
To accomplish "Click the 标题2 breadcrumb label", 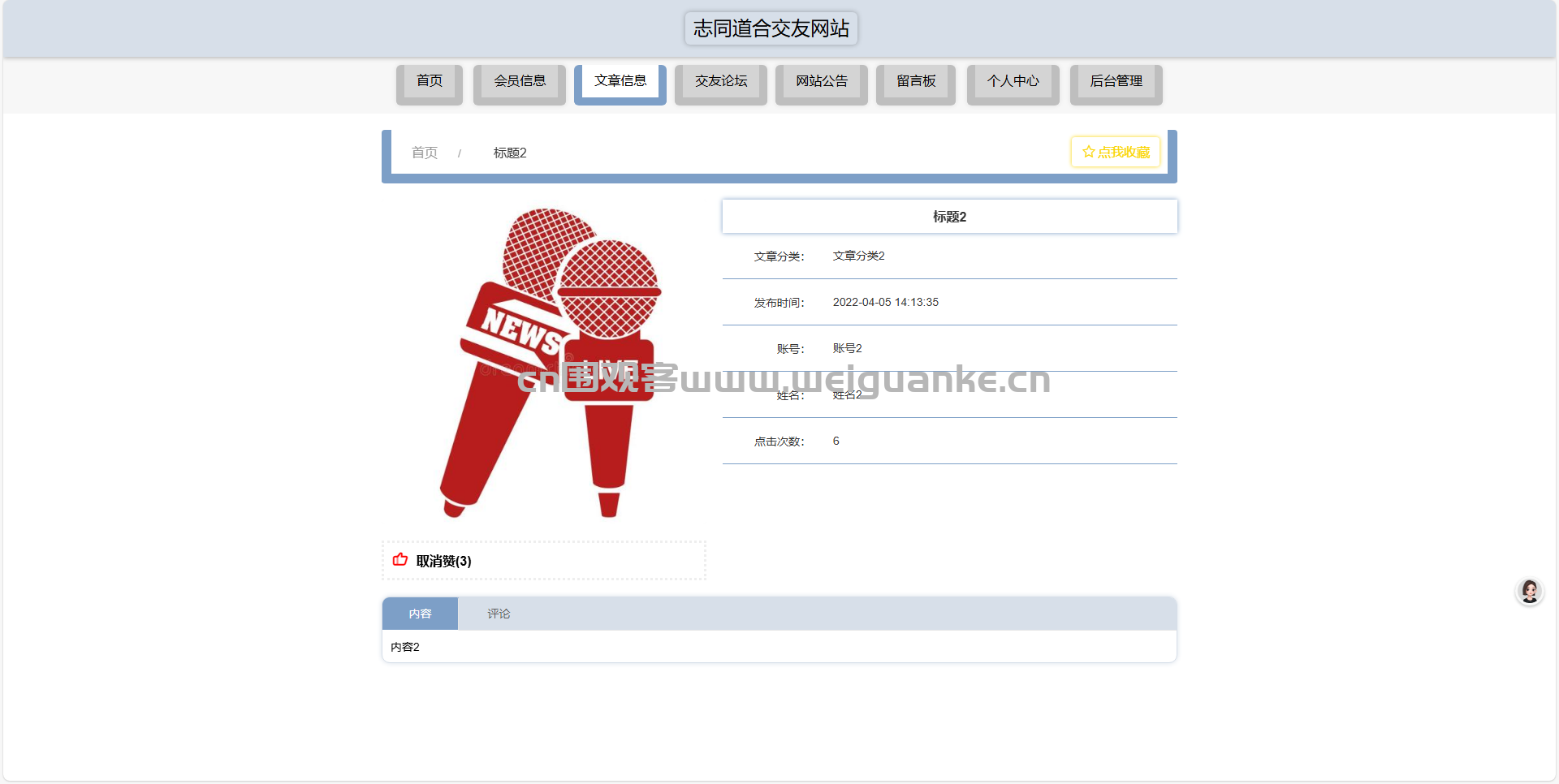I will pos(509,153).
